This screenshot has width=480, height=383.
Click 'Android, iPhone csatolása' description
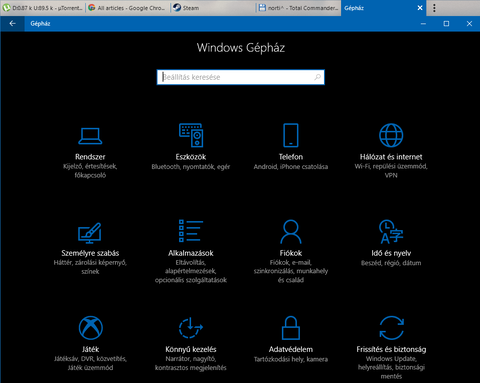coord(291,167)
